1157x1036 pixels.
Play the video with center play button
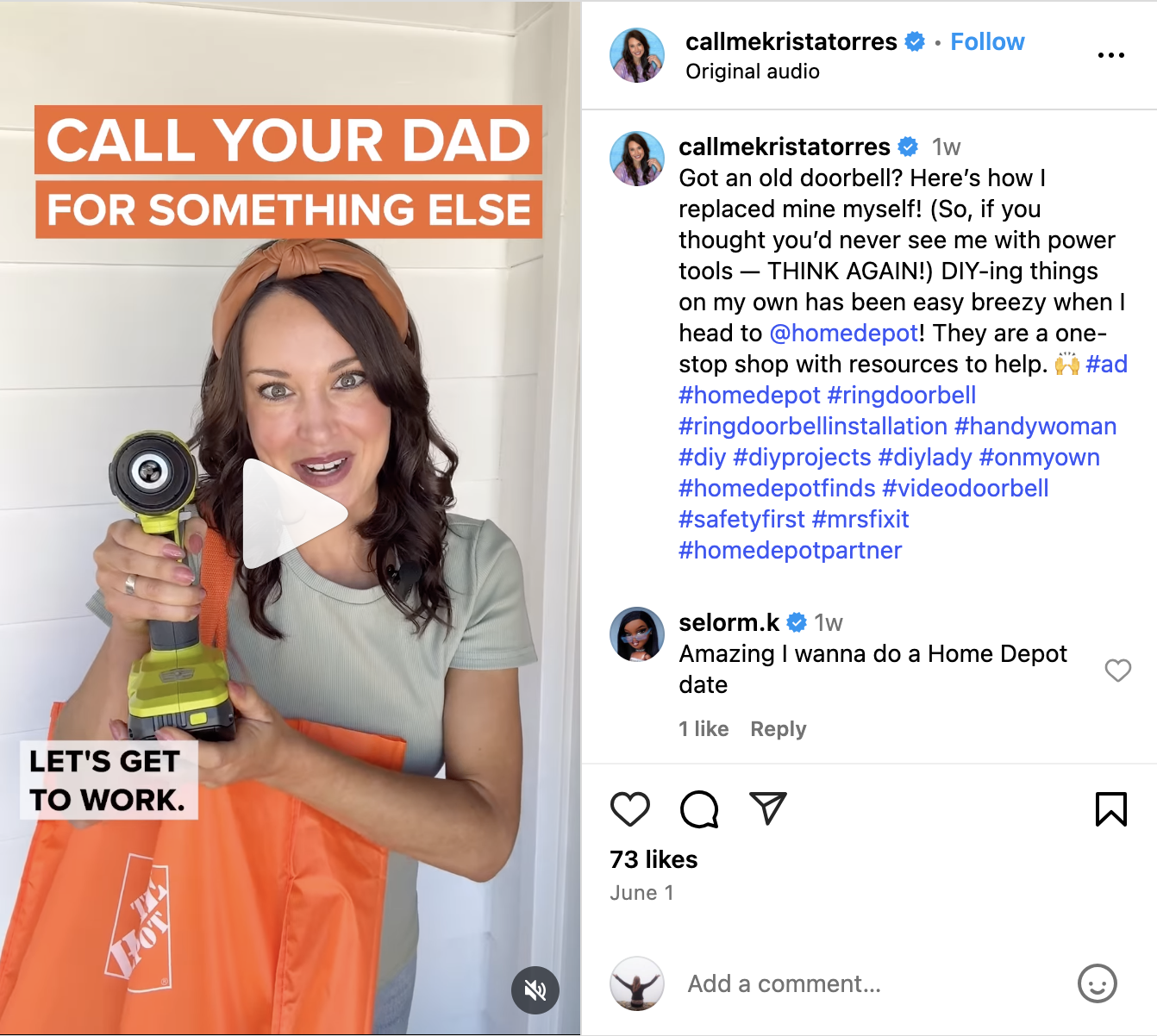click(291, 514)
